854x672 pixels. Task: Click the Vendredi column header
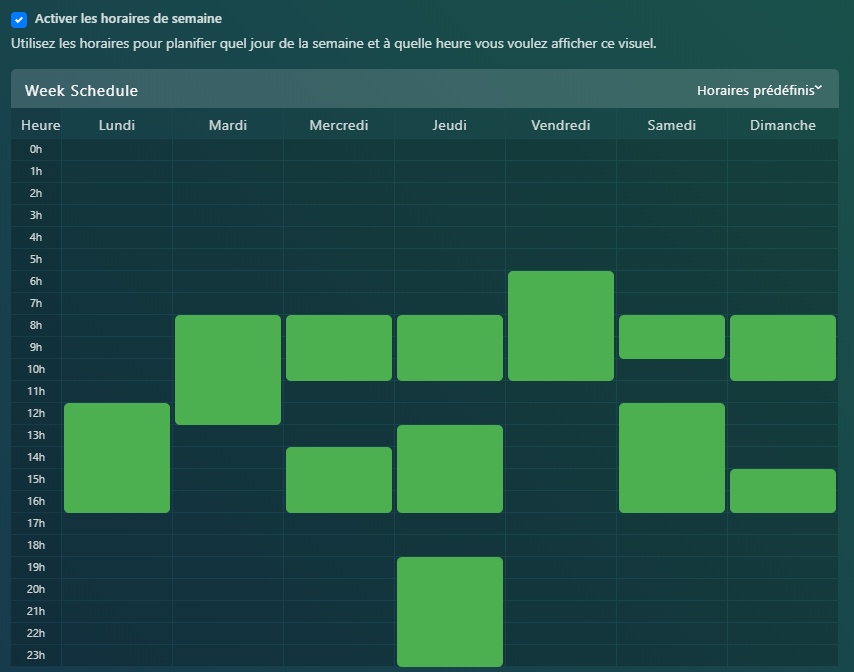point(560,125)
